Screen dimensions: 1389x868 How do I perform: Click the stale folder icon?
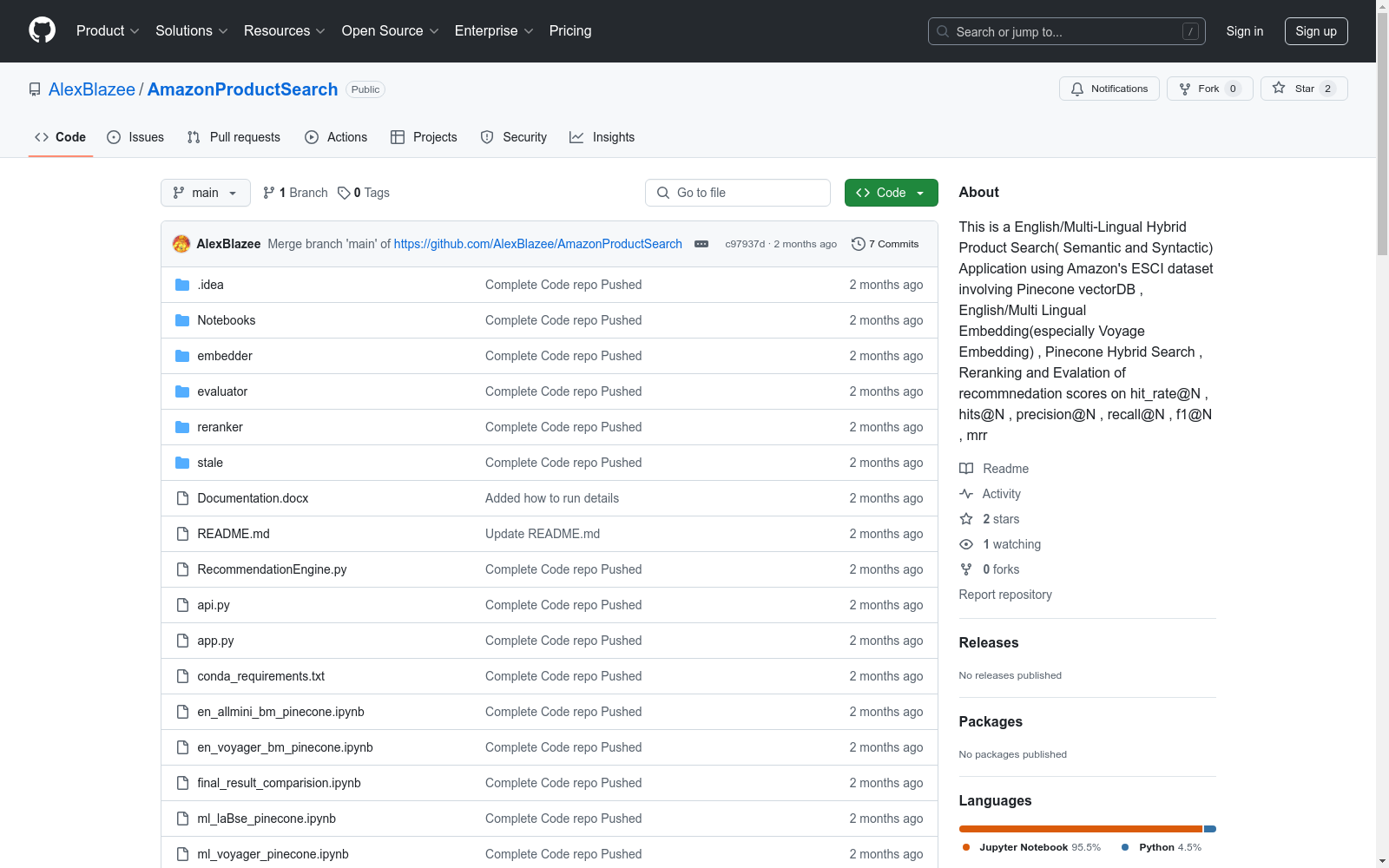[182, 463]
